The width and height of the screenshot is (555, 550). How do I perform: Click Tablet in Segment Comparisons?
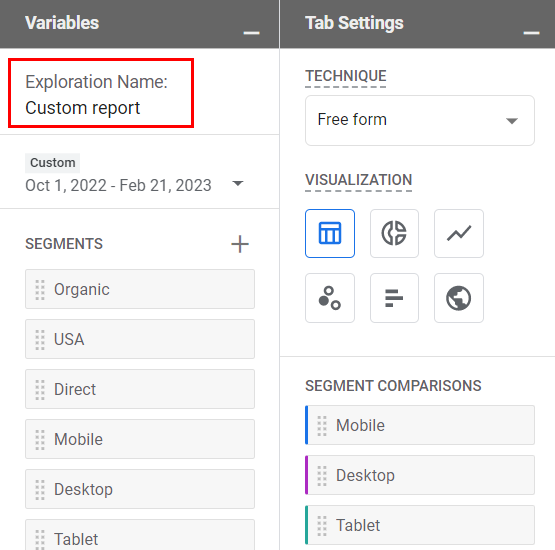(420, 525)
